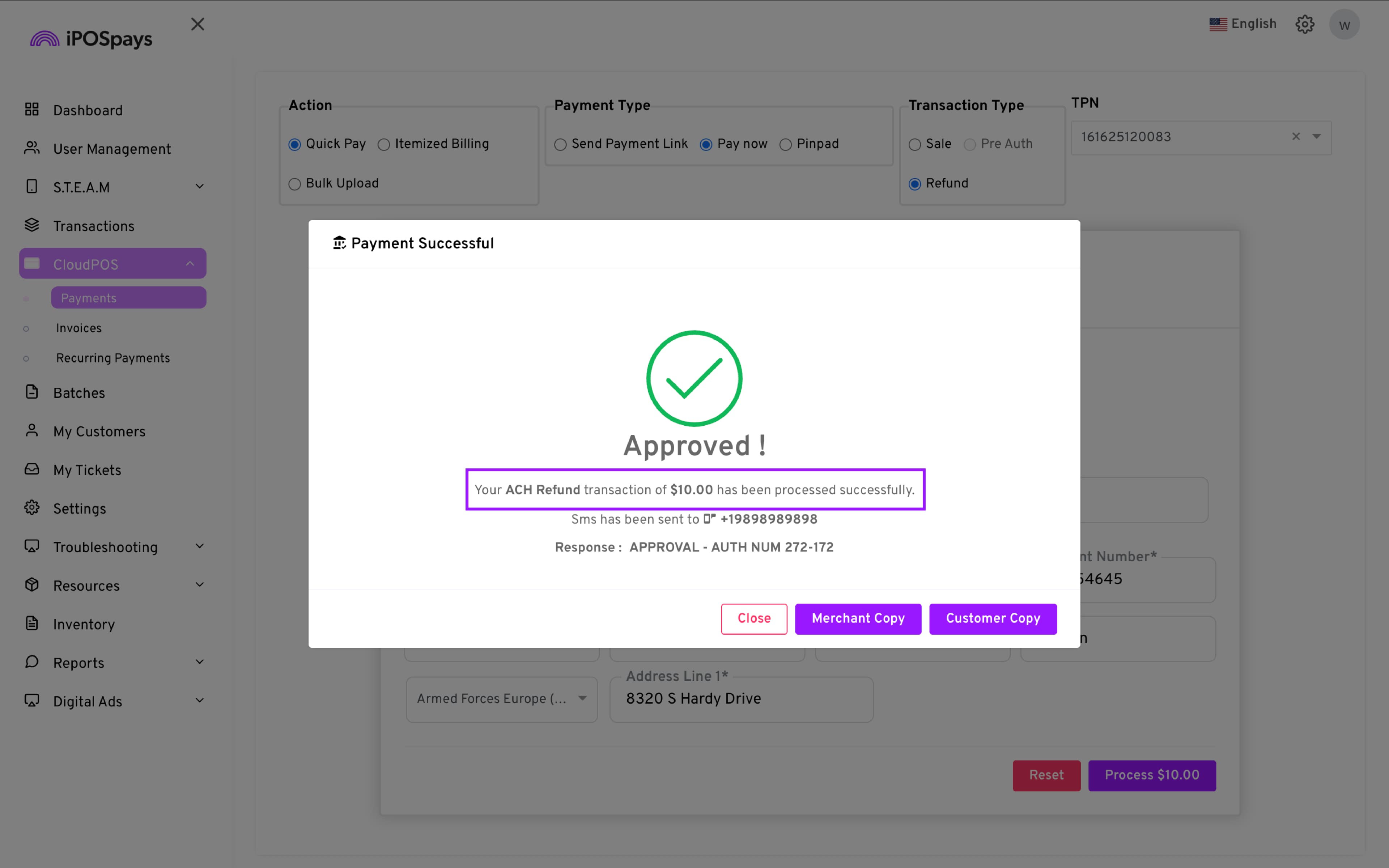1389x868 pixels.
Task: Click the User Management people icon
Action: (31, 148)
